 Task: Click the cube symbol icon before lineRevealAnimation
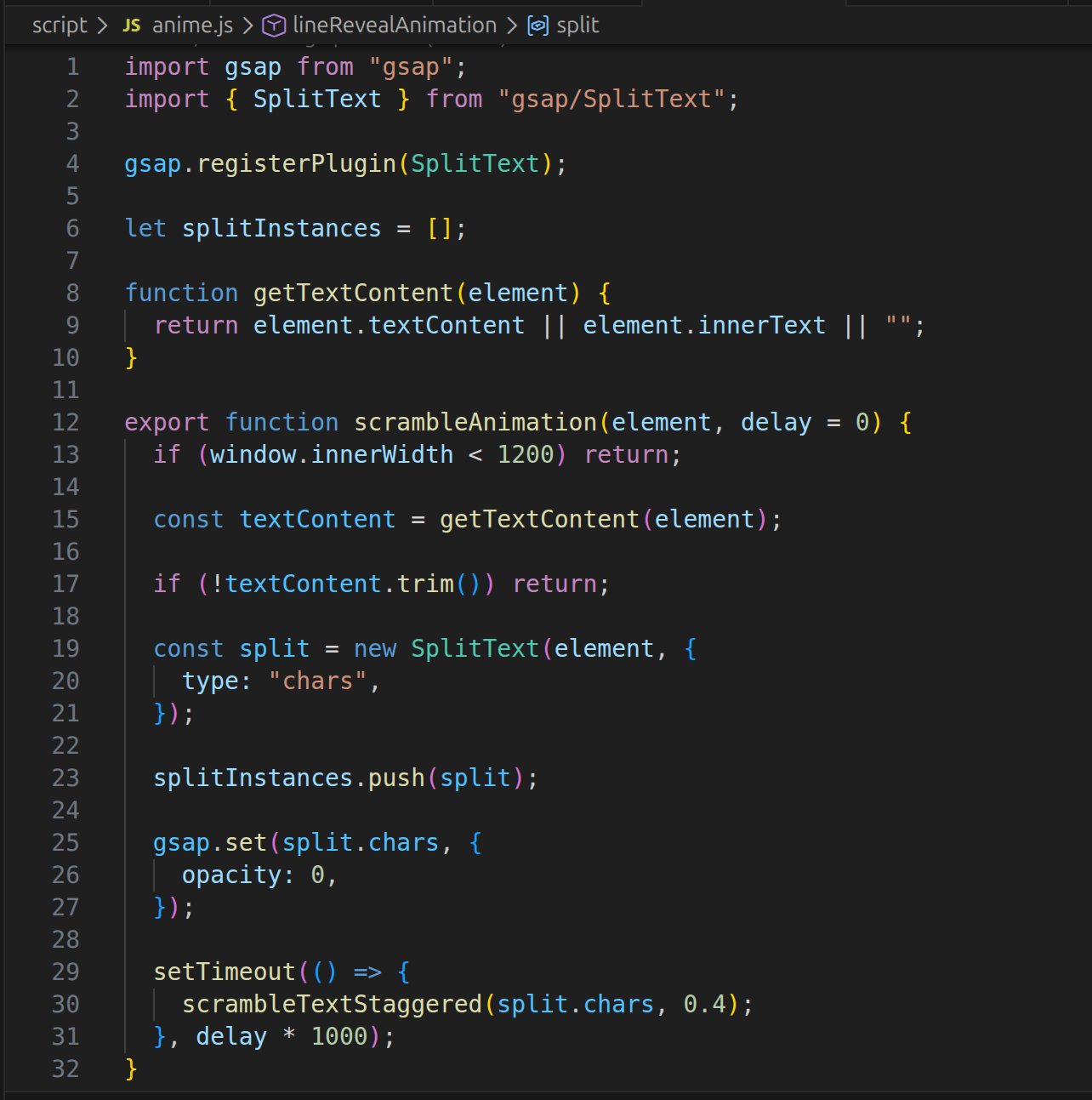[x=272, y=25]
